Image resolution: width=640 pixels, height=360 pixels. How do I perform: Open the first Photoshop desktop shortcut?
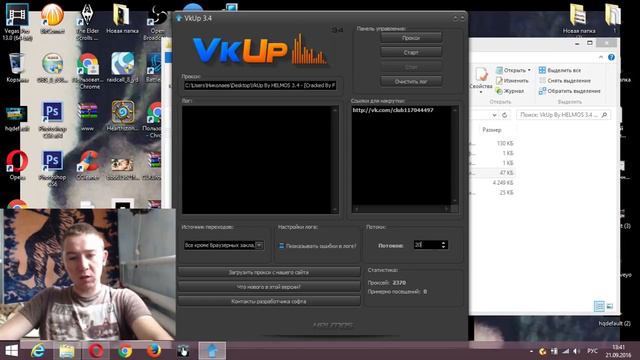tap(52, 119)
